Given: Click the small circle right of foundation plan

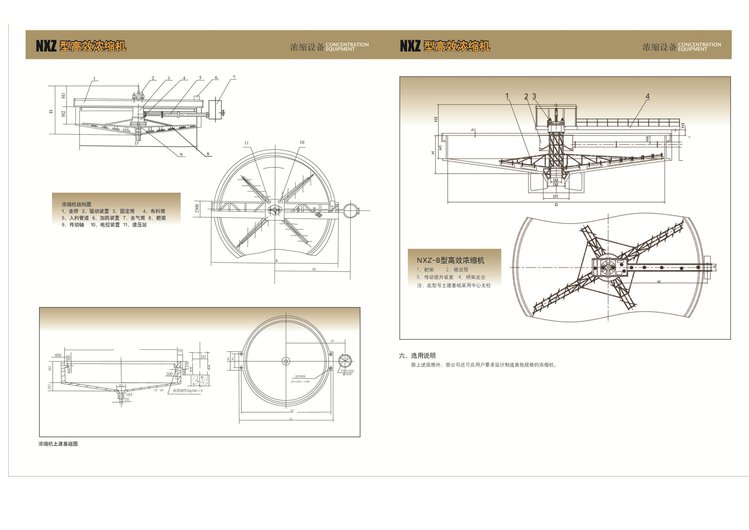Looking at the screenshot, I should pyautogui.click(x=347, y=361).
